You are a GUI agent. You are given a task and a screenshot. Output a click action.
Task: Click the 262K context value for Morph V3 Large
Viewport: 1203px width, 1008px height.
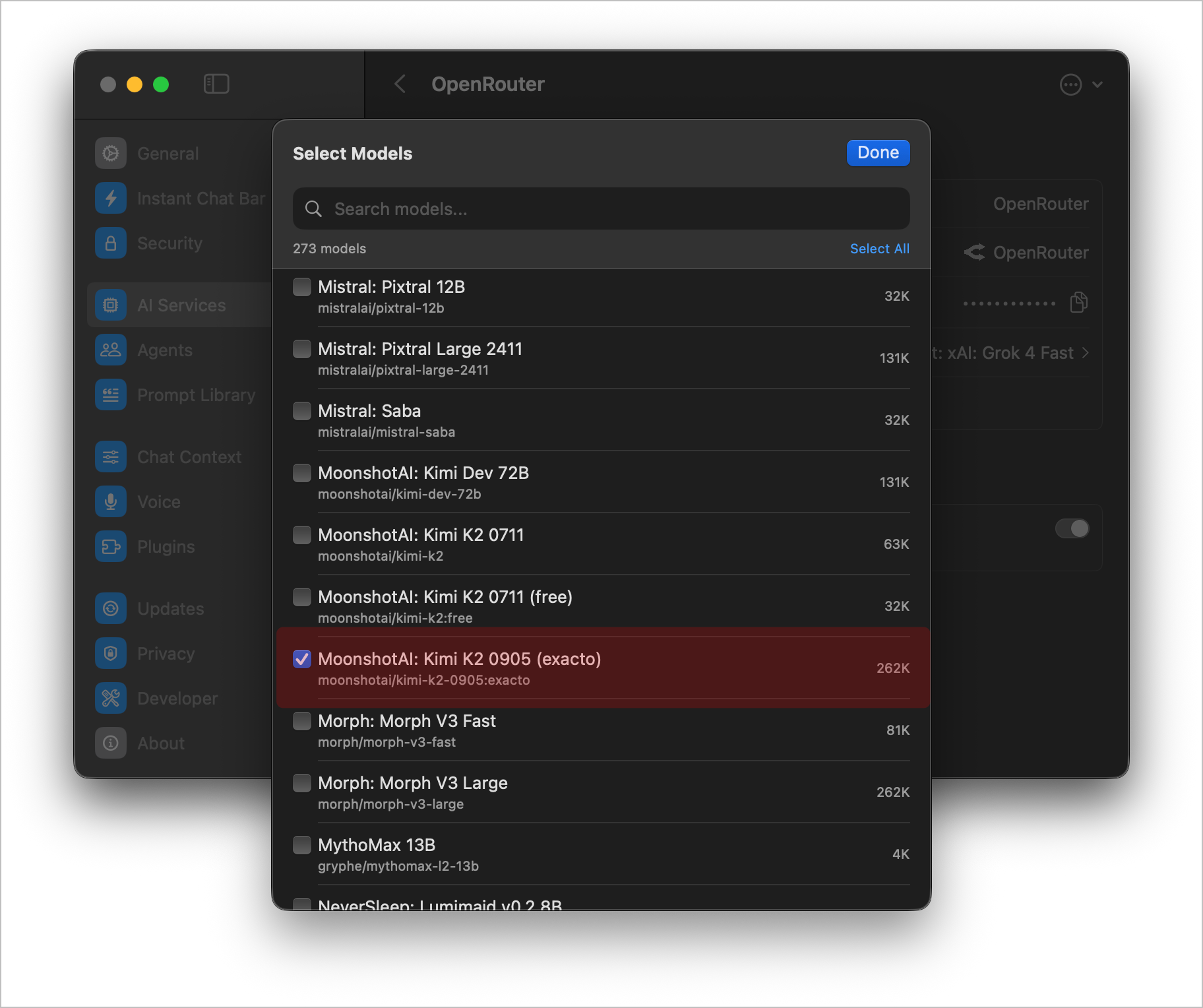pos(893,792)
